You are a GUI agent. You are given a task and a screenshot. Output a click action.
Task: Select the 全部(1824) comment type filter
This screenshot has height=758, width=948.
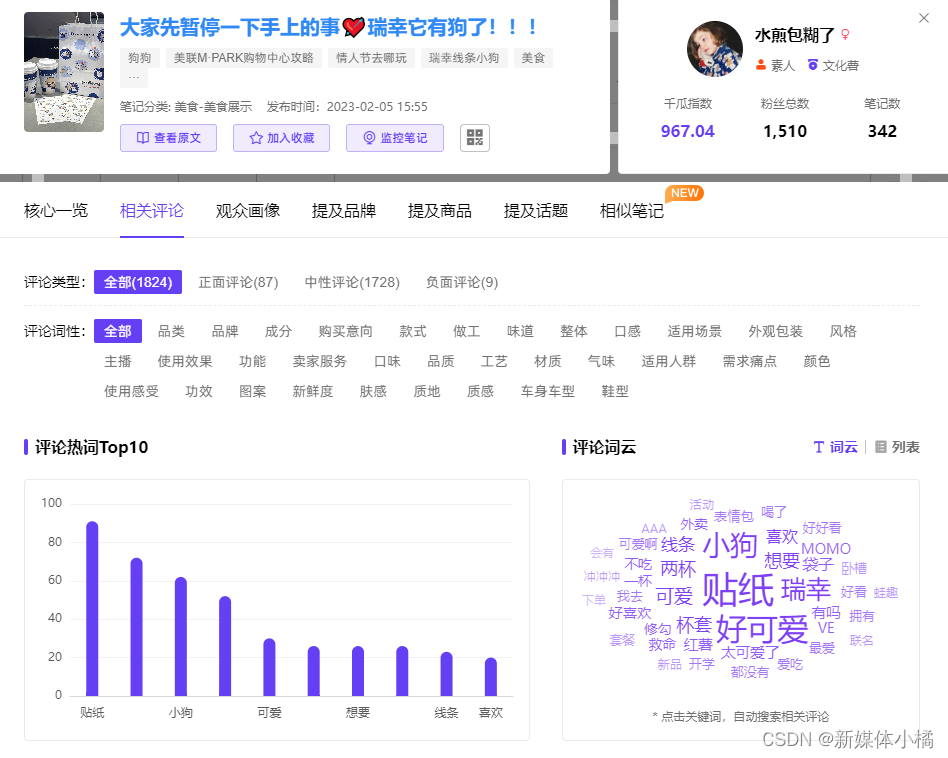138,282
